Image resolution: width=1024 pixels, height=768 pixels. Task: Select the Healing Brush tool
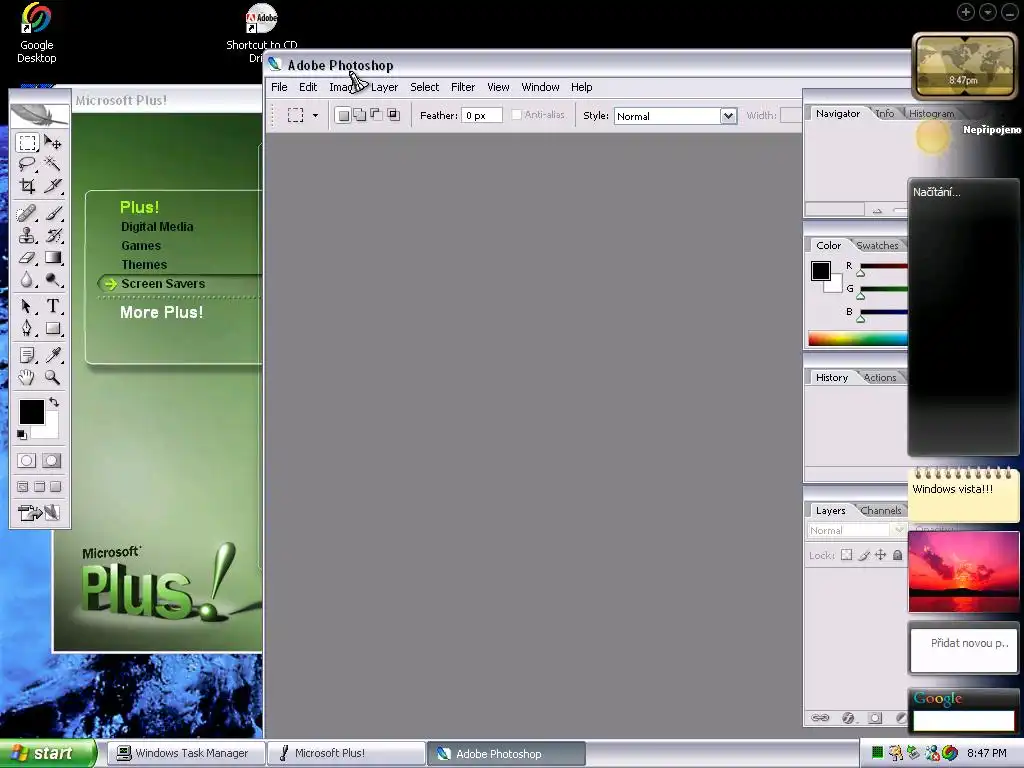click(27, 214)
